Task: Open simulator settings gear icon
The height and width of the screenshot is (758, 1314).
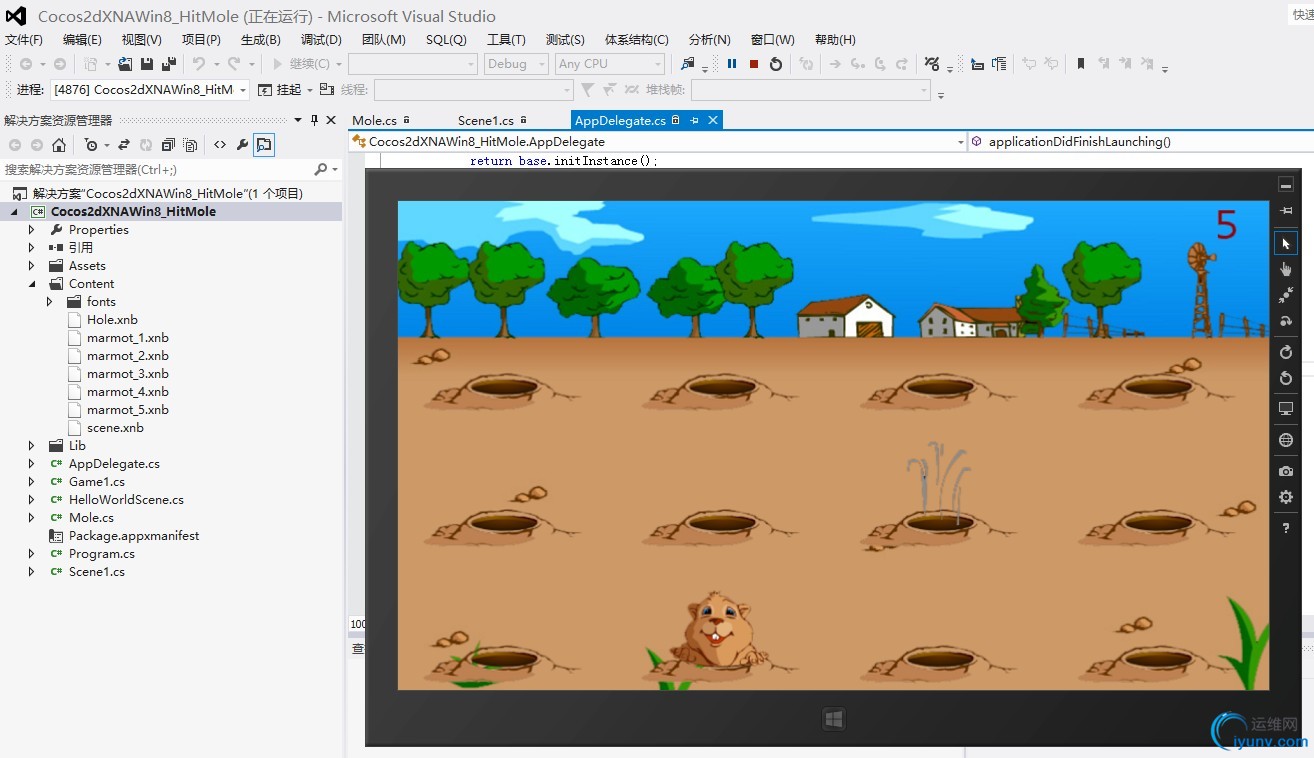Action: tap(1286, 498)
